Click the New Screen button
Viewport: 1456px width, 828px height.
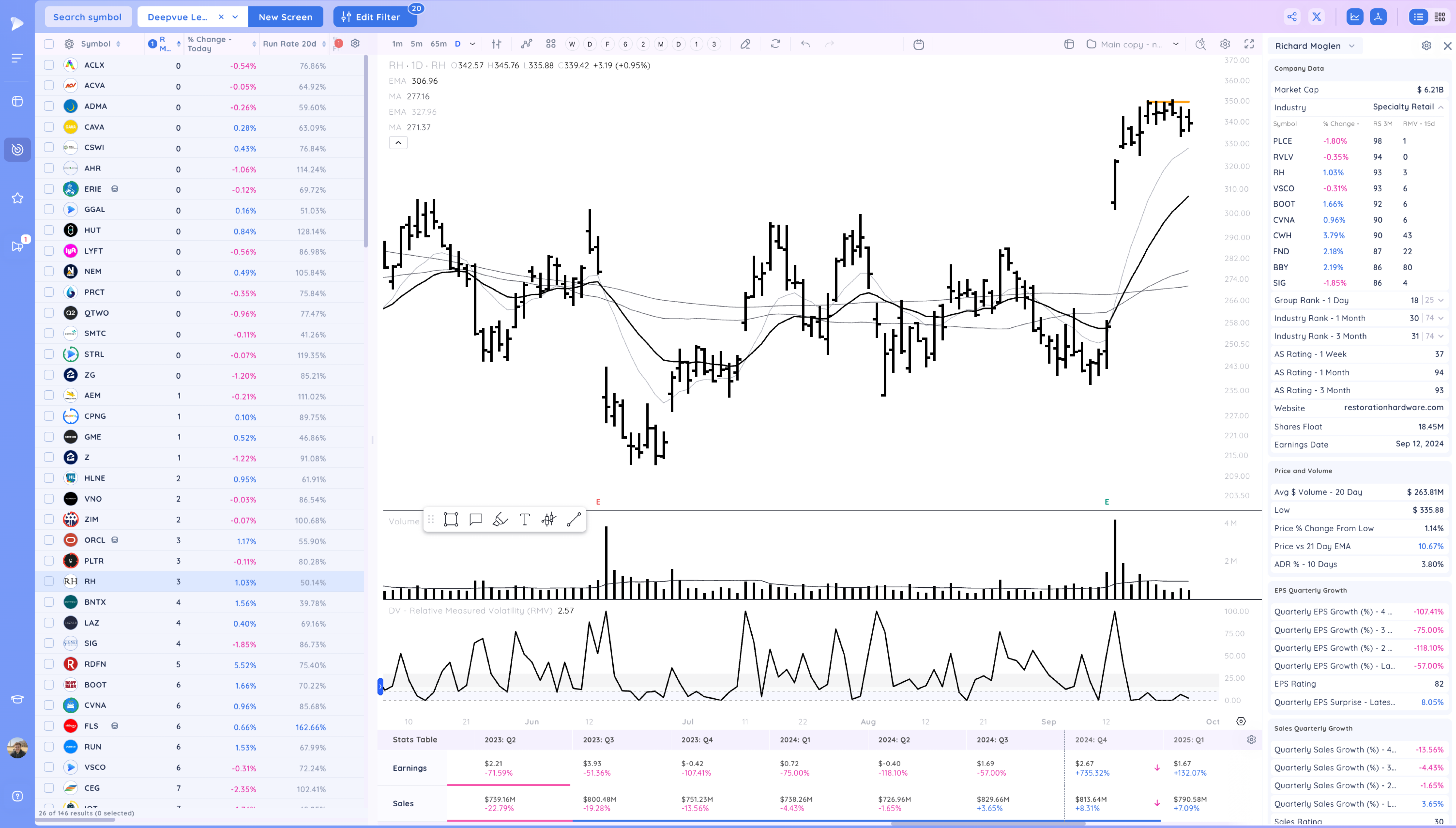(285, 17)
